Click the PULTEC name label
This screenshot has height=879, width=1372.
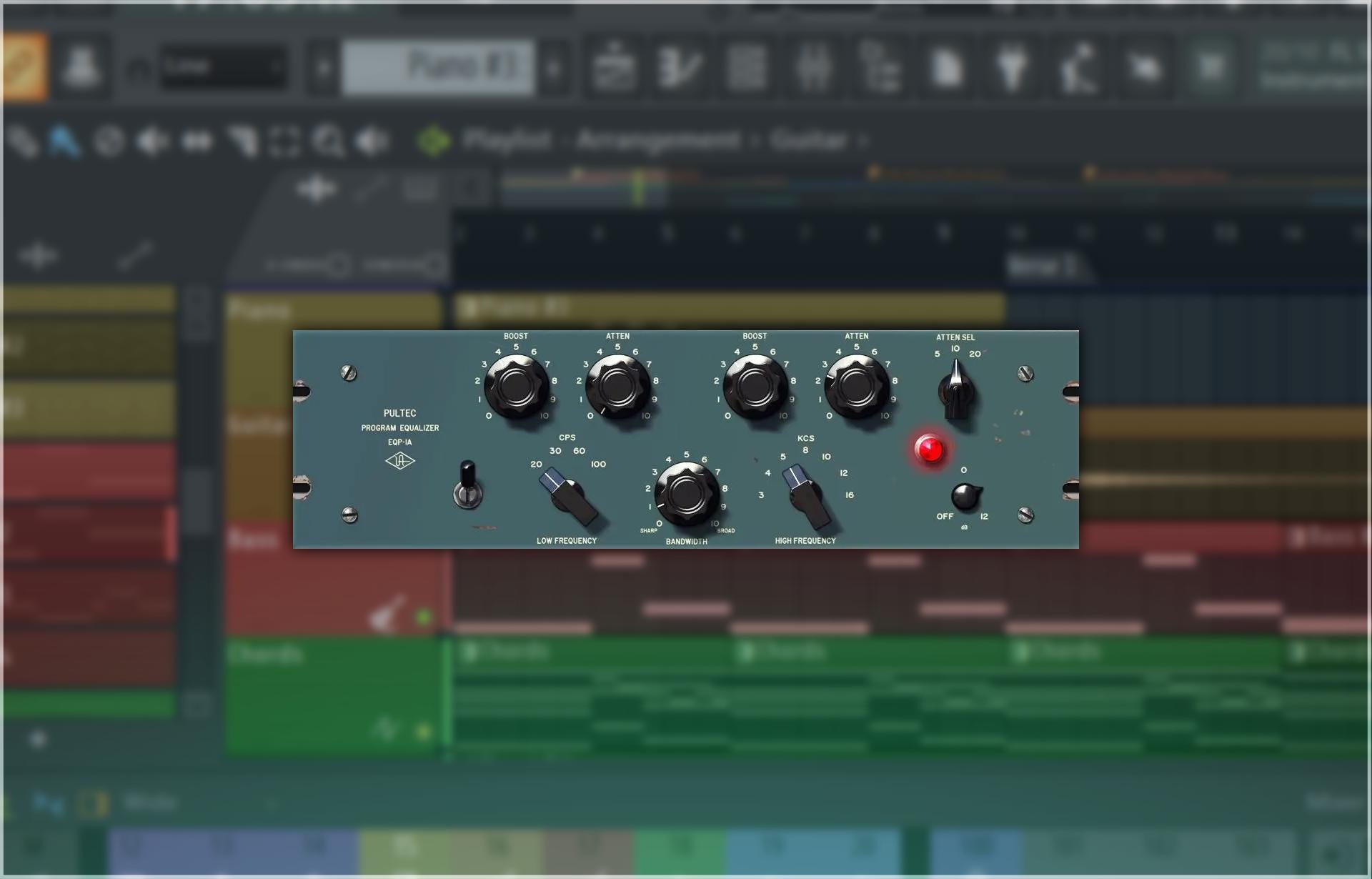click(x=399, y=413)
